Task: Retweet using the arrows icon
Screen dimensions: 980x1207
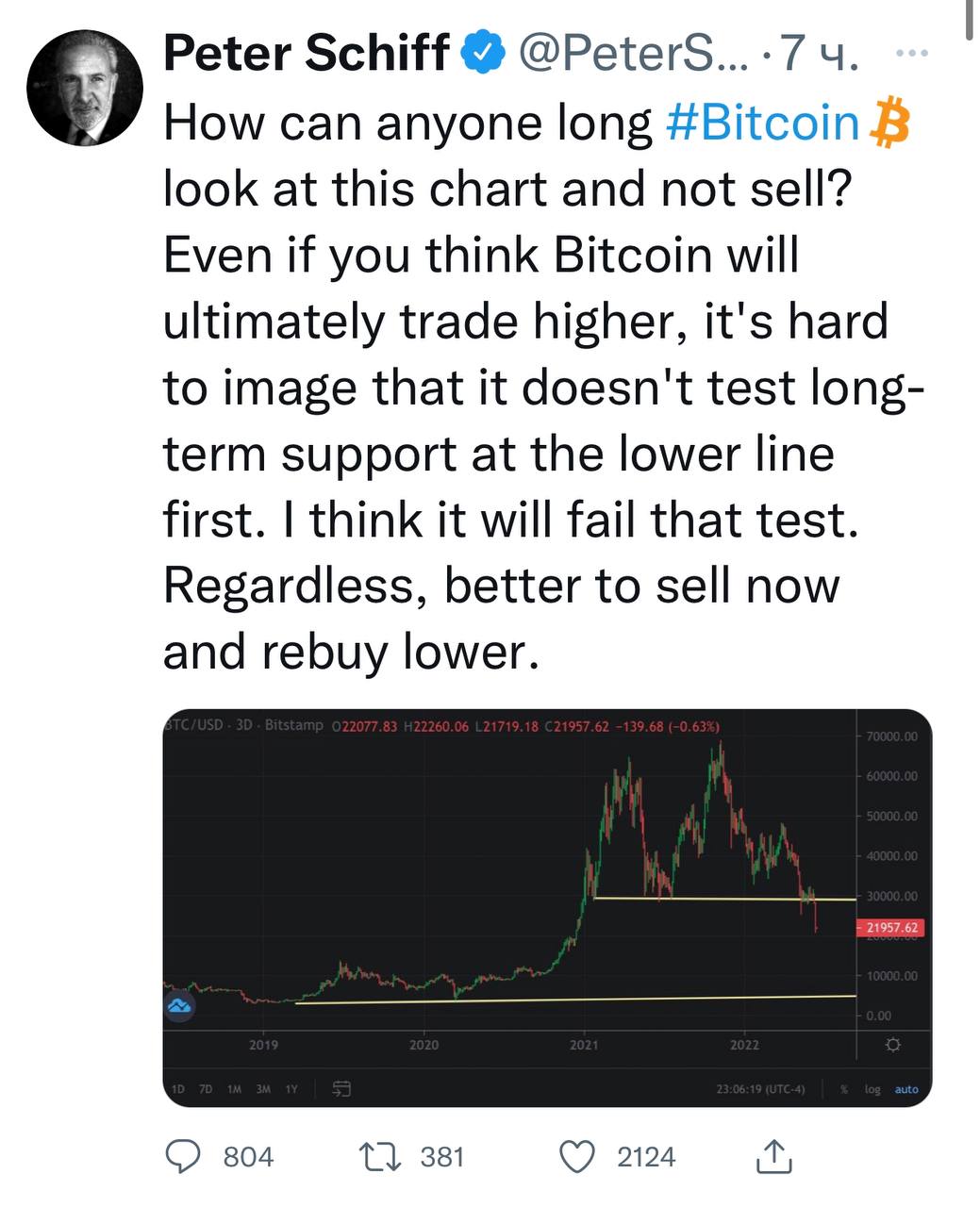Action: (382, 1156)
